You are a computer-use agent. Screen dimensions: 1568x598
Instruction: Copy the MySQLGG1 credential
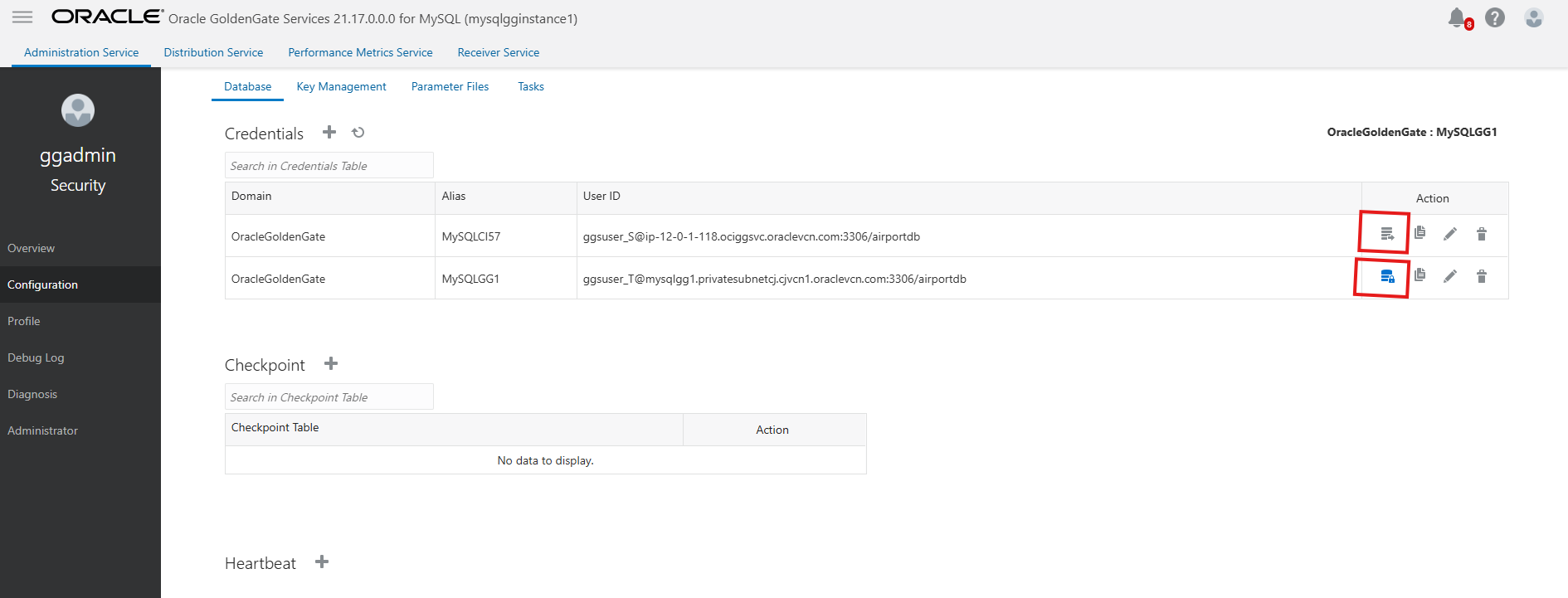tap(1419, 275)
